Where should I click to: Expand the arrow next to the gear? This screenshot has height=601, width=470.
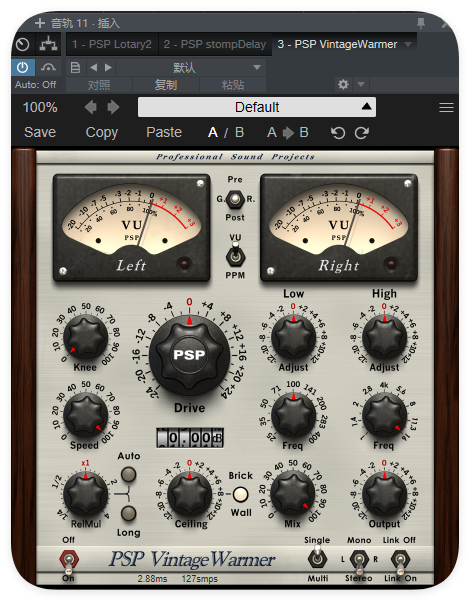pyautogui.click(x=361, y=84)
